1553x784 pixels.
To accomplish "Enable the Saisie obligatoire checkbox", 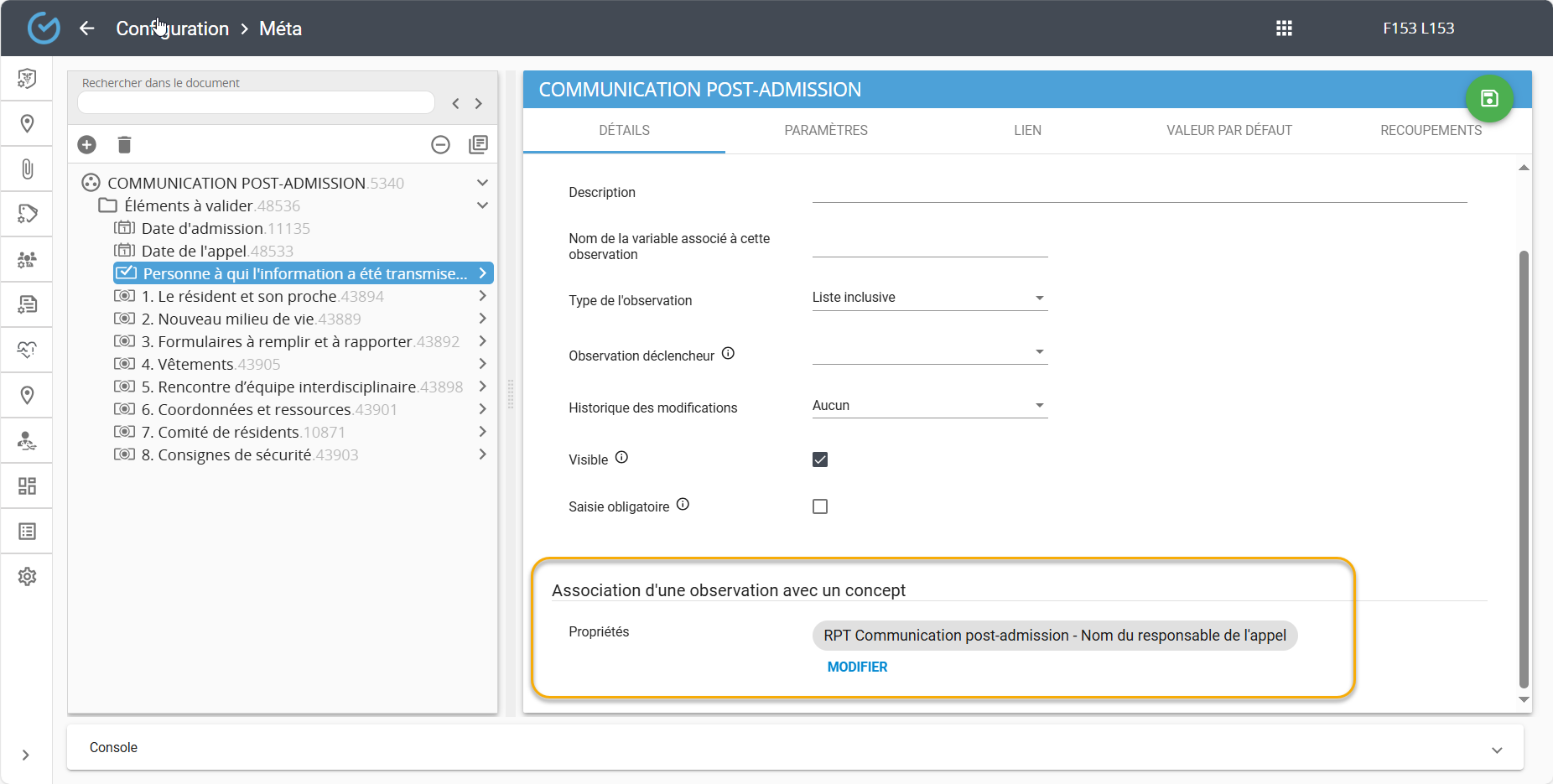I will [x=820, y=506].
